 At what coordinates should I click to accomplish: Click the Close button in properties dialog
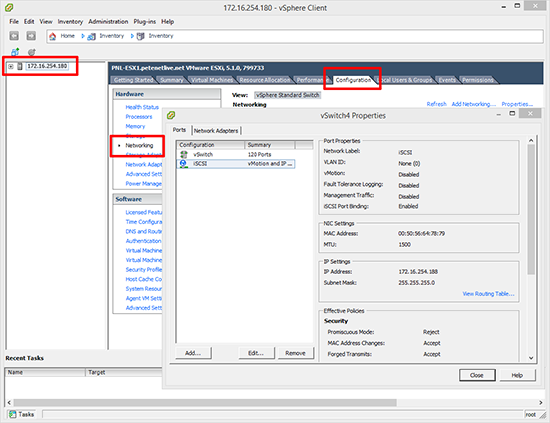pyautogui.click(x=477, y=375)
